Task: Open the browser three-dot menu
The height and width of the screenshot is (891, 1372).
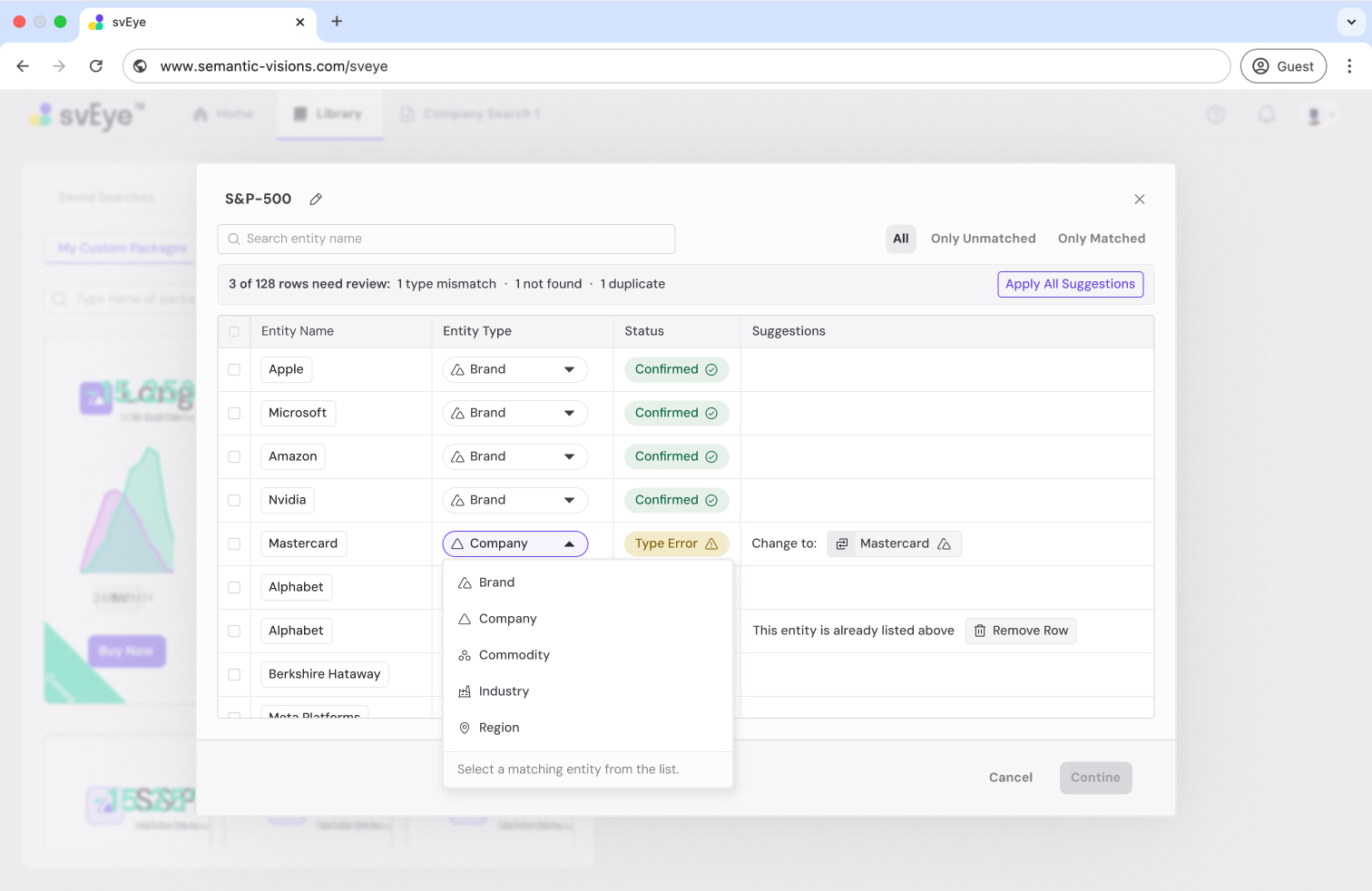Action: tap(1349, 66)
